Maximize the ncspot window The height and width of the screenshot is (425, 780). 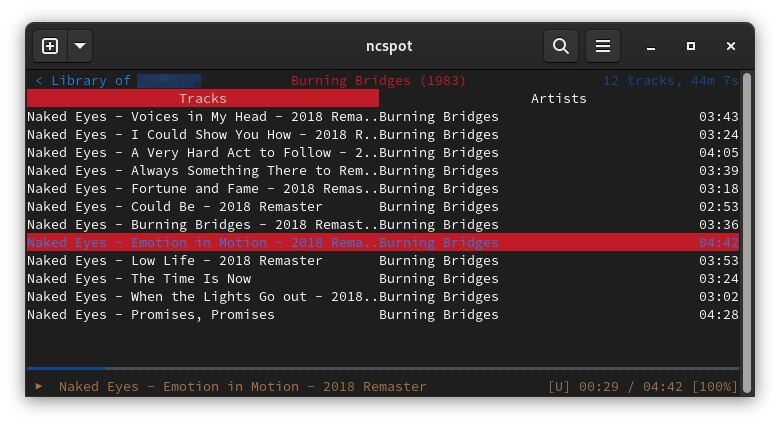(690, 46)
